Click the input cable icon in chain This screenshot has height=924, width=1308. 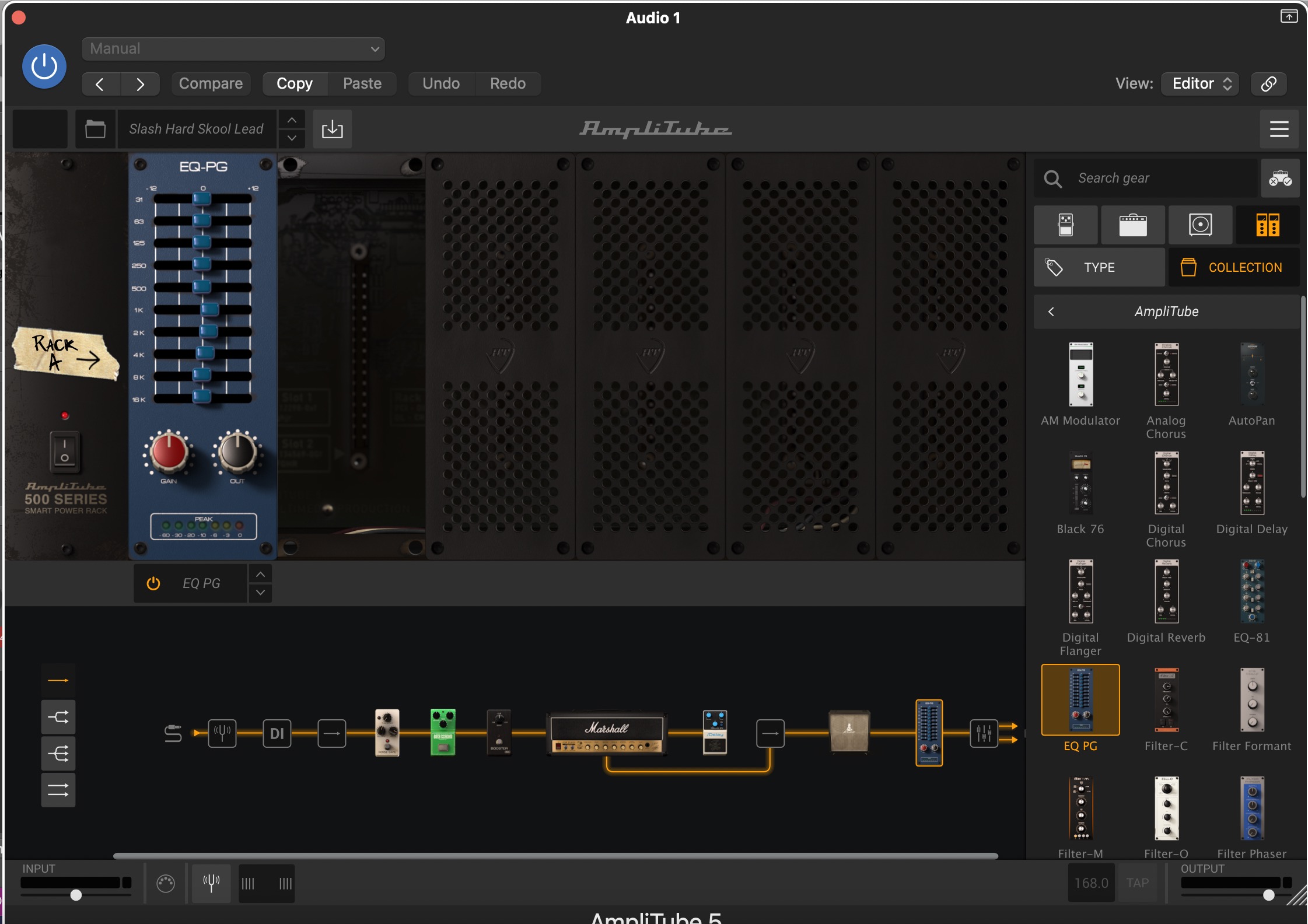[173, 733]
